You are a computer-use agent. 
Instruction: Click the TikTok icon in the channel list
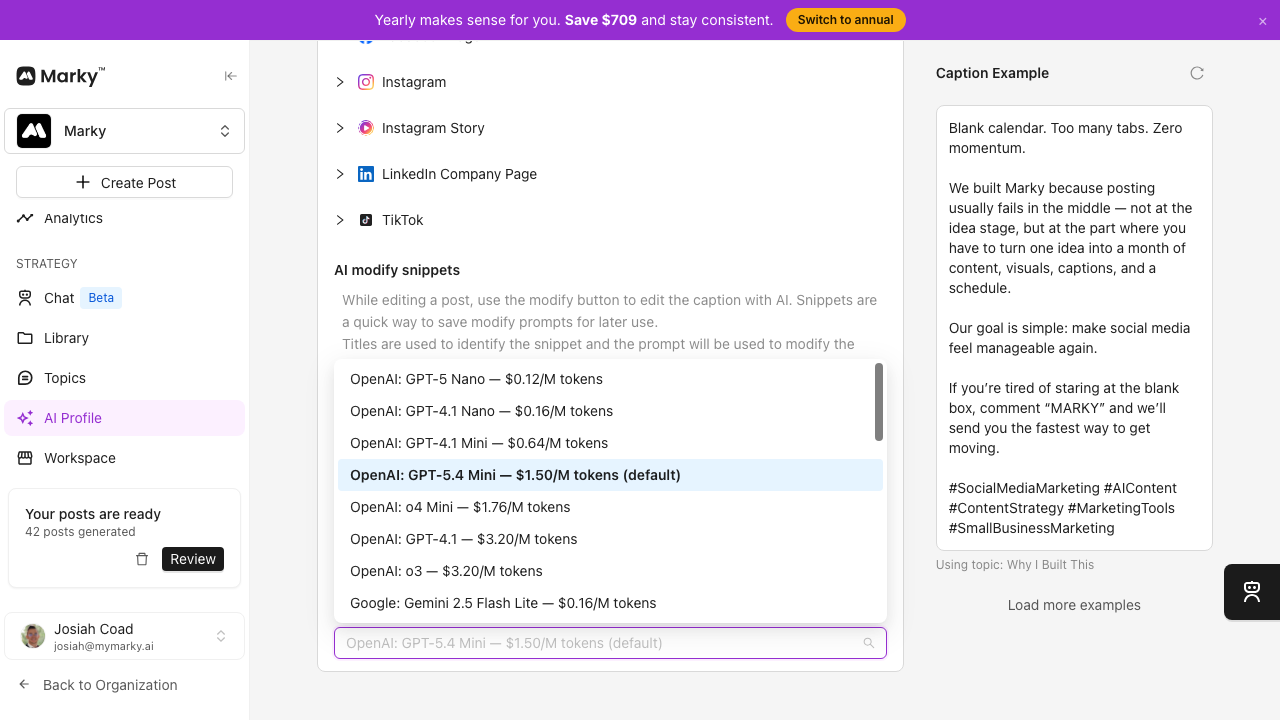coord(367,220)
